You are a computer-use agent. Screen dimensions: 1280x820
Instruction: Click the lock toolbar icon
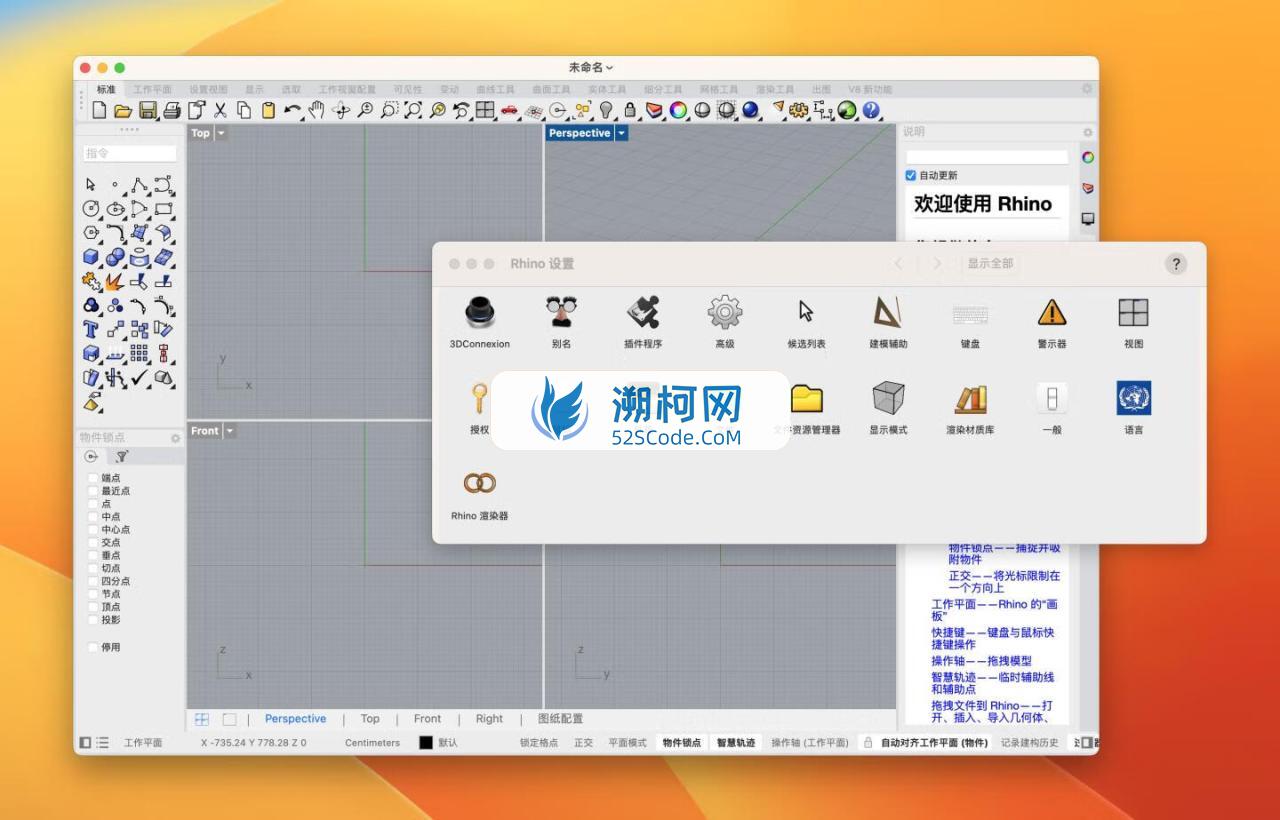tap(630, 111)
